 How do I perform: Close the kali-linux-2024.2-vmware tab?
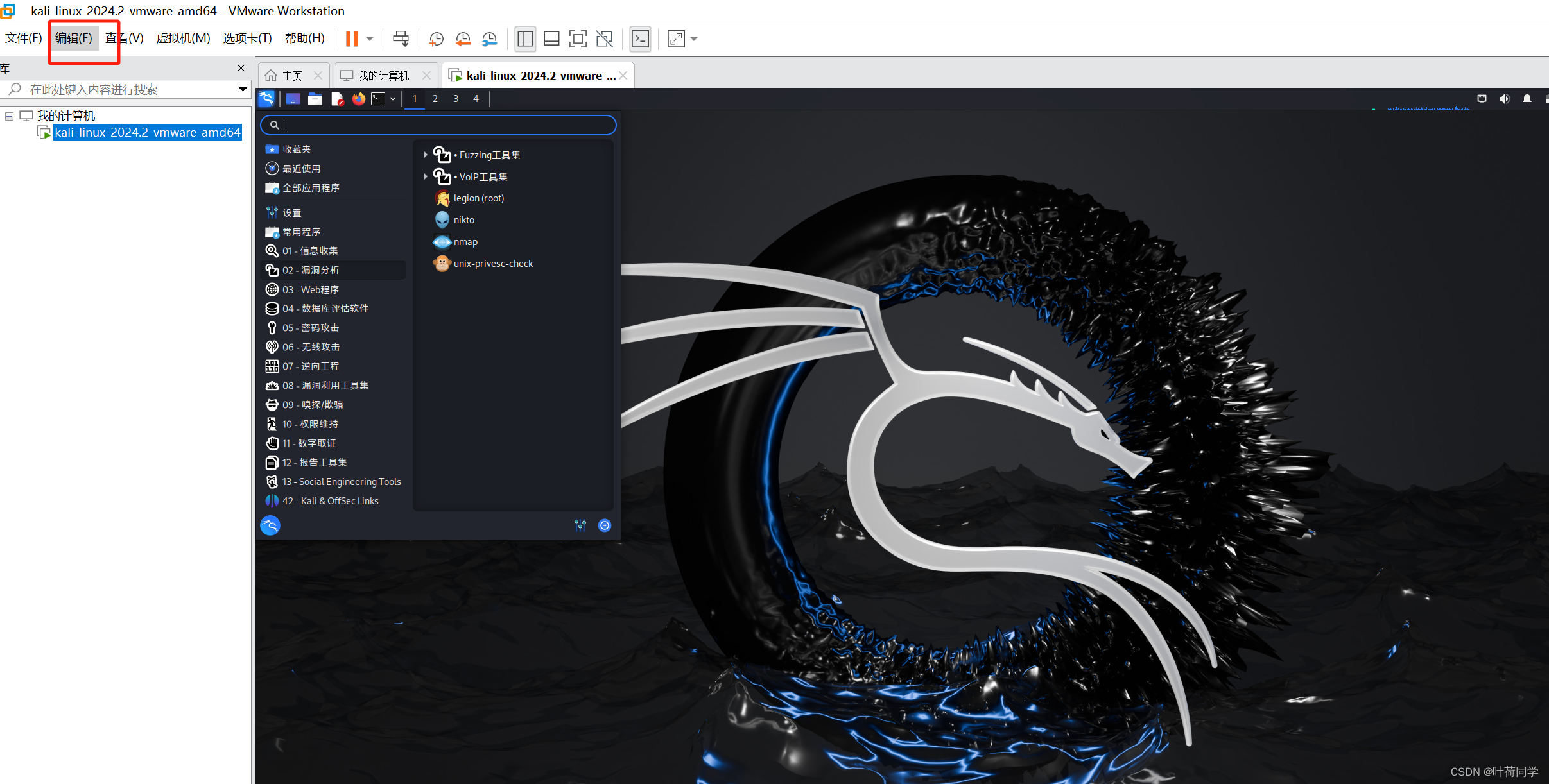pos(623,76)
